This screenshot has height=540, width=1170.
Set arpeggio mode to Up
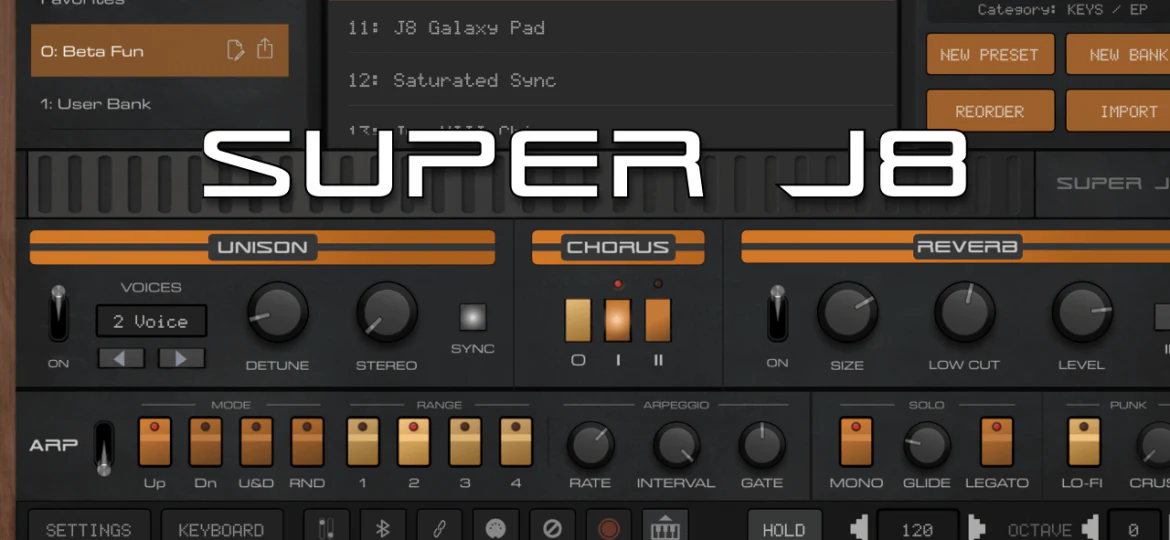point(154,442)
